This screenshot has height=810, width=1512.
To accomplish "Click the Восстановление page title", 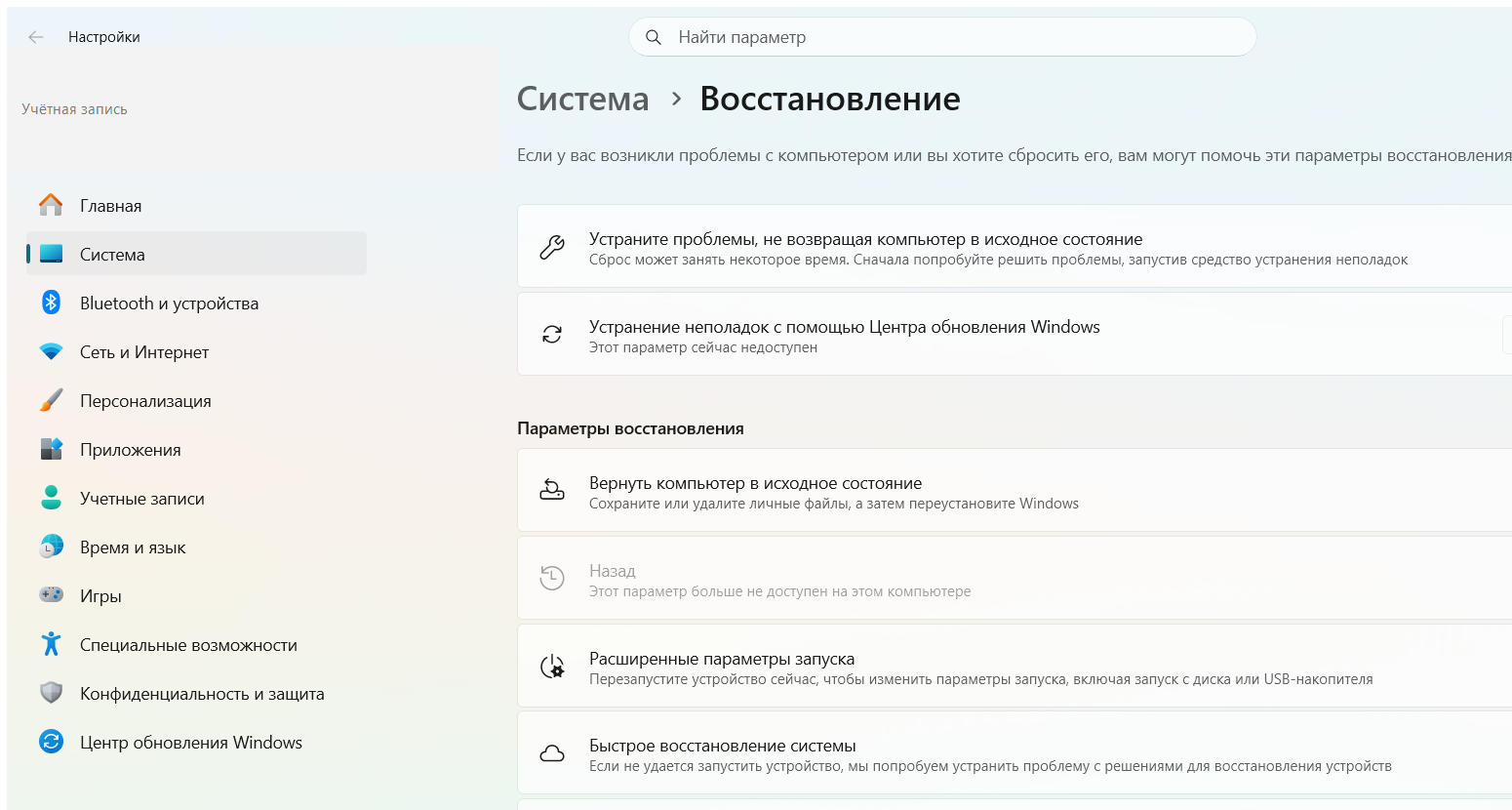I will click(830, 99).
